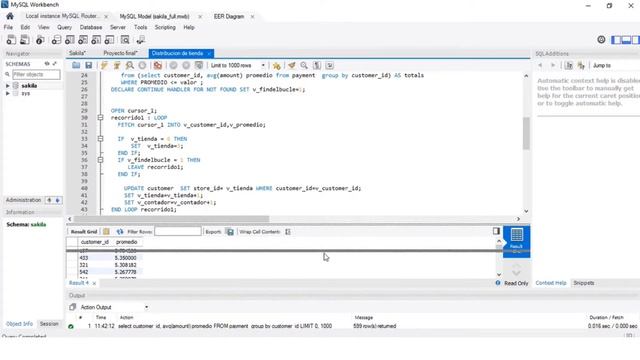Collapse the IF fold marker at line 33
The image size is (640, 360).
[100, 139]
